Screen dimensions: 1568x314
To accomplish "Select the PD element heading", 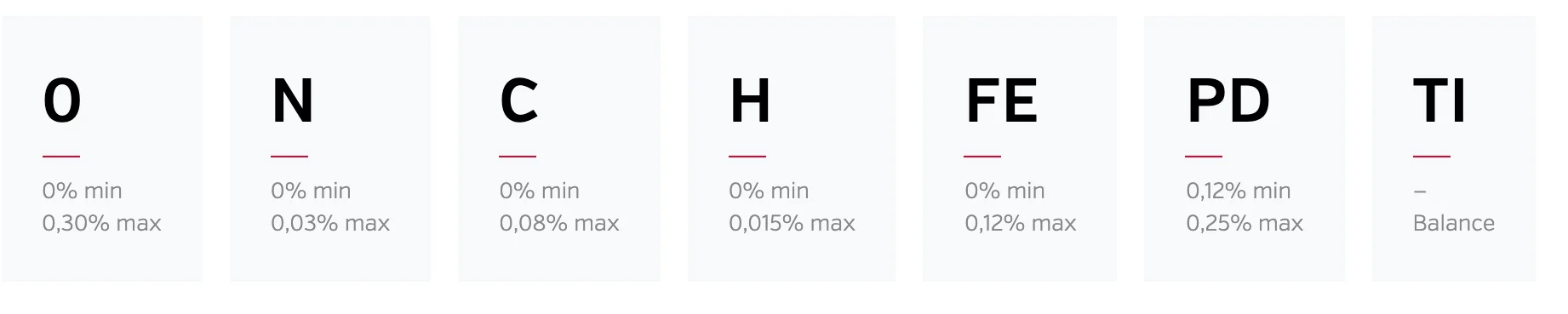I will click(x=1228, y=100).
